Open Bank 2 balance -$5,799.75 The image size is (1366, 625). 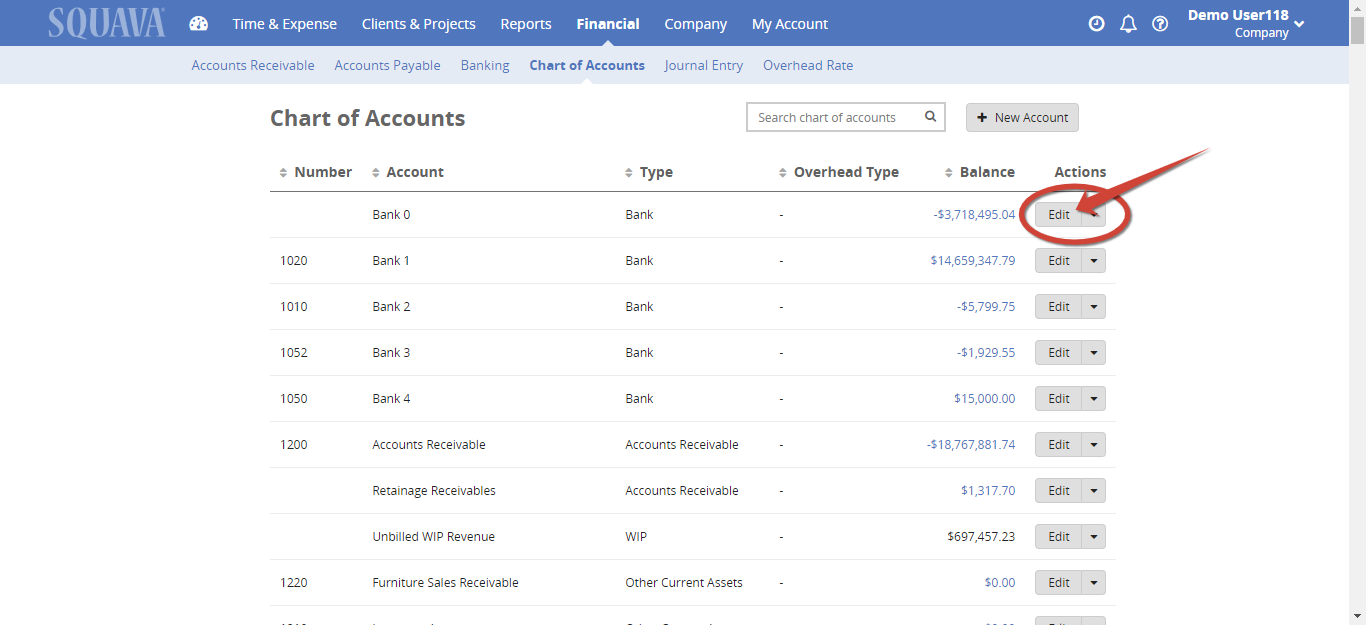tap(986, 307)
